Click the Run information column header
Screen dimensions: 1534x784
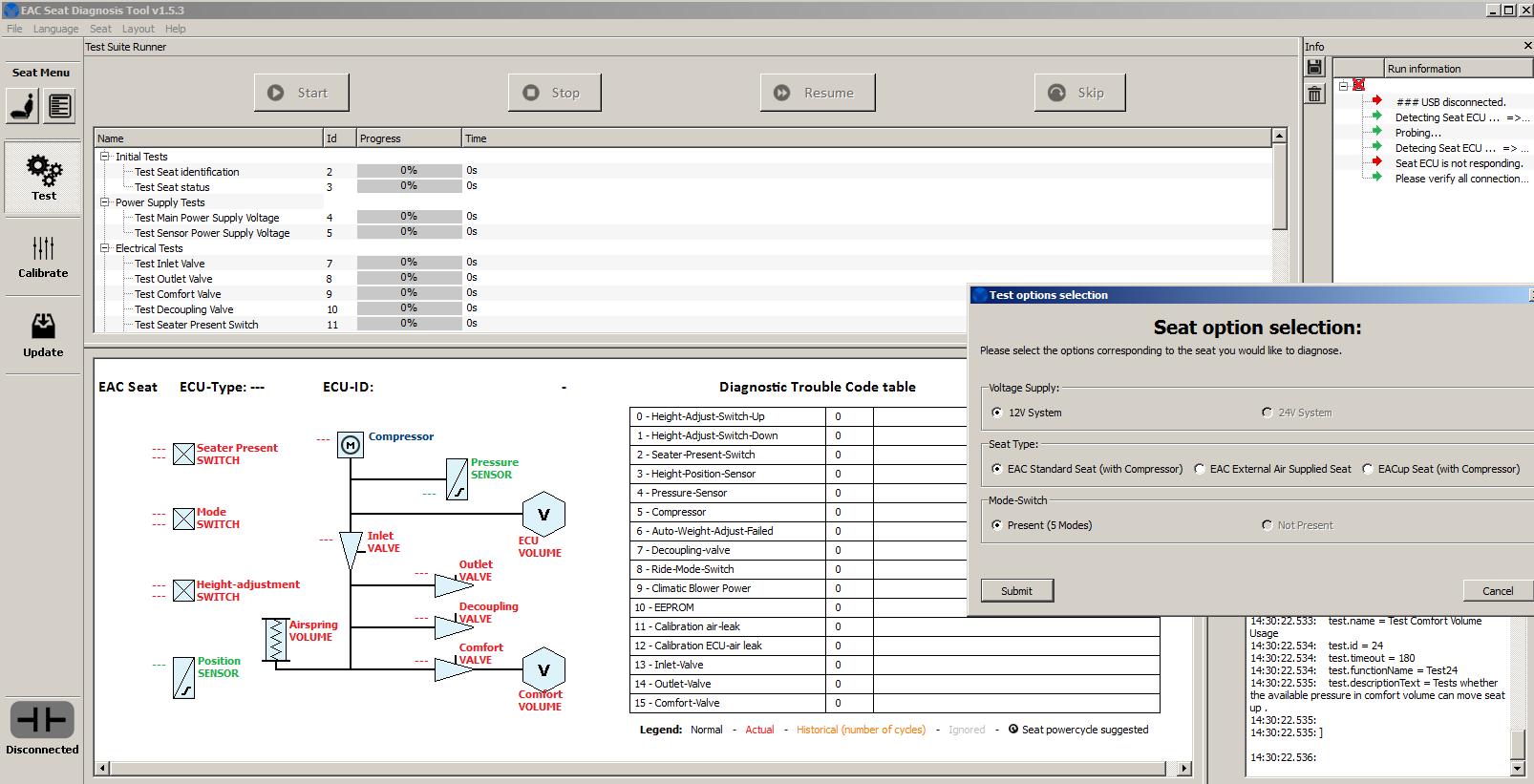[x=1459, y=69]
